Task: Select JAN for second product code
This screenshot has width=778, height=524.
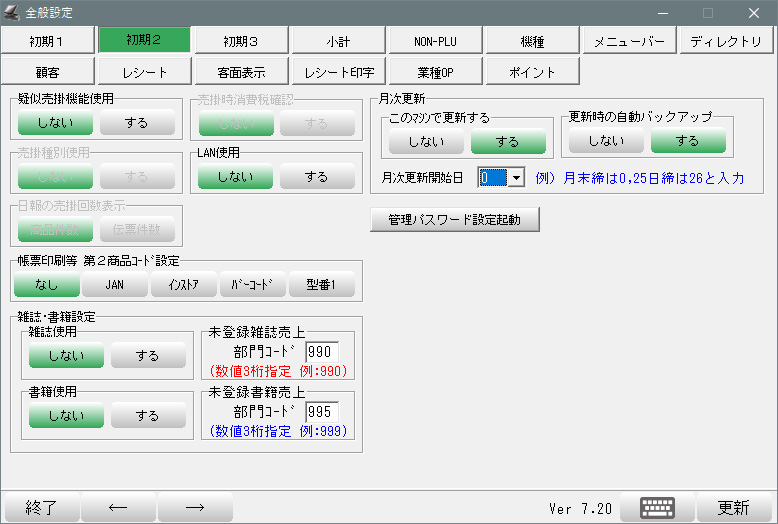Action: tap(114, 285)
